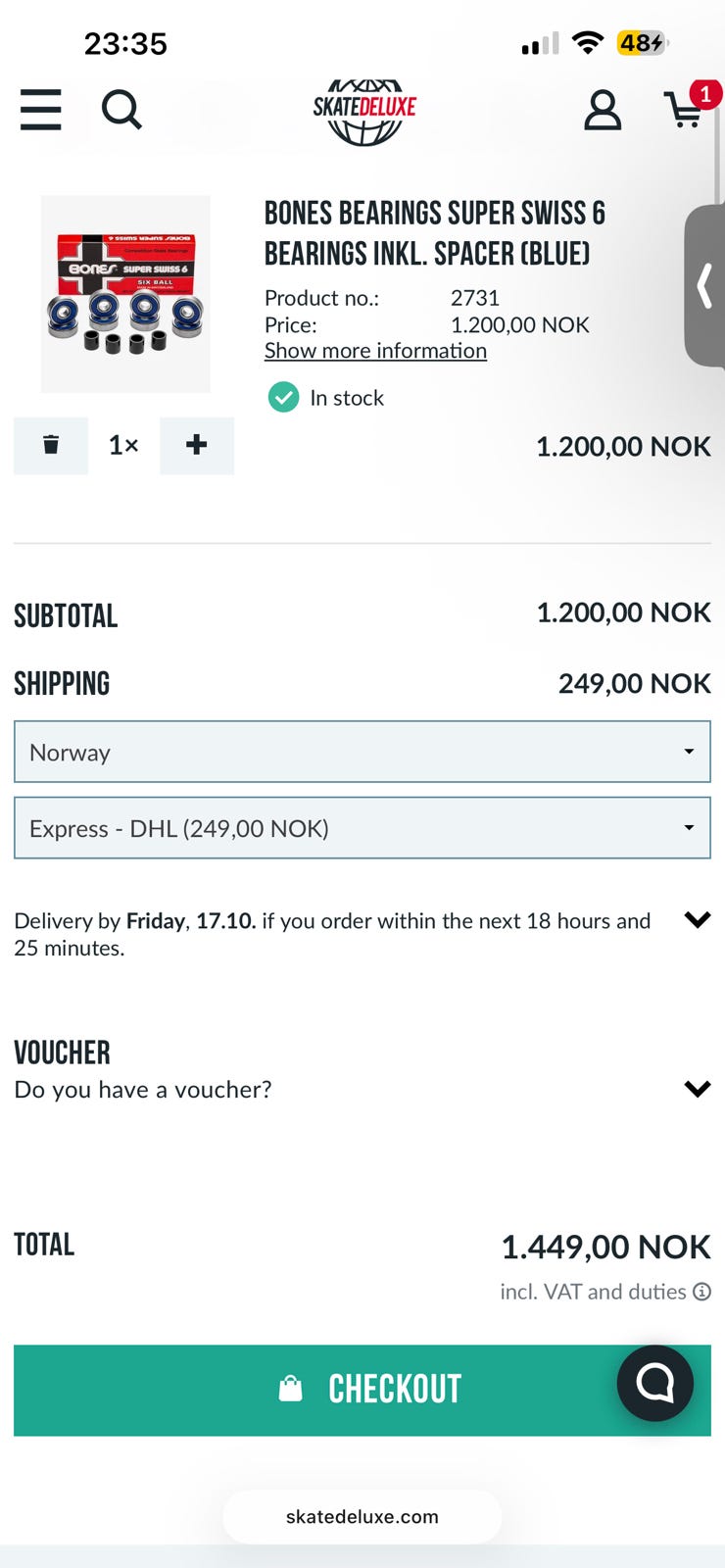Go to Skatedeluxe home logo

364,110
